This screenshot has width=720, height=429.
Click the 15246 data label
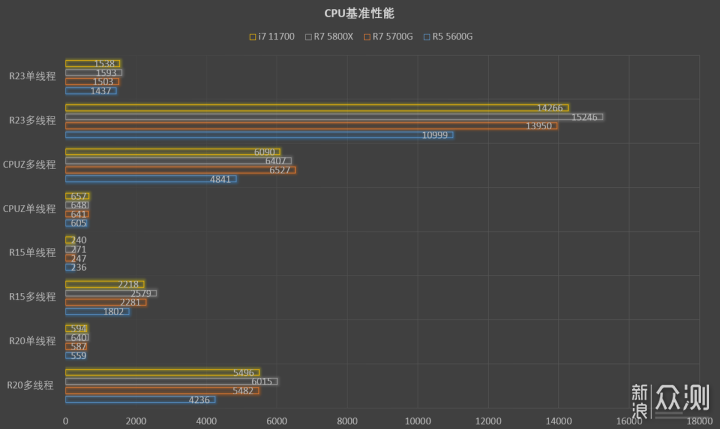pos(584,117)
